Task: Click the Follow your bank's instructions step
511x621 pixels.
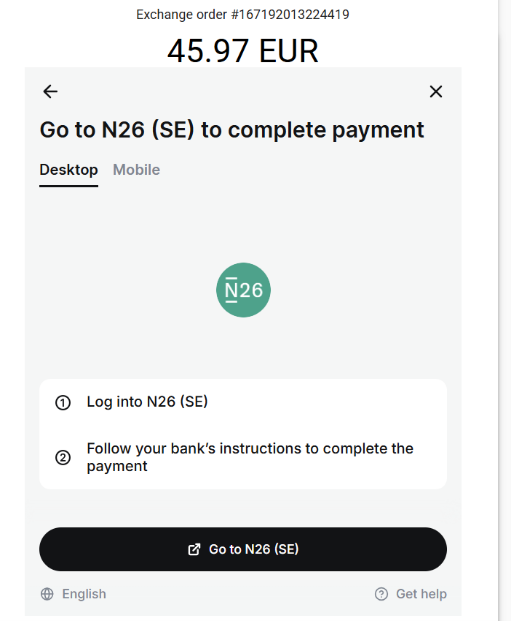Action: point(250,457)
